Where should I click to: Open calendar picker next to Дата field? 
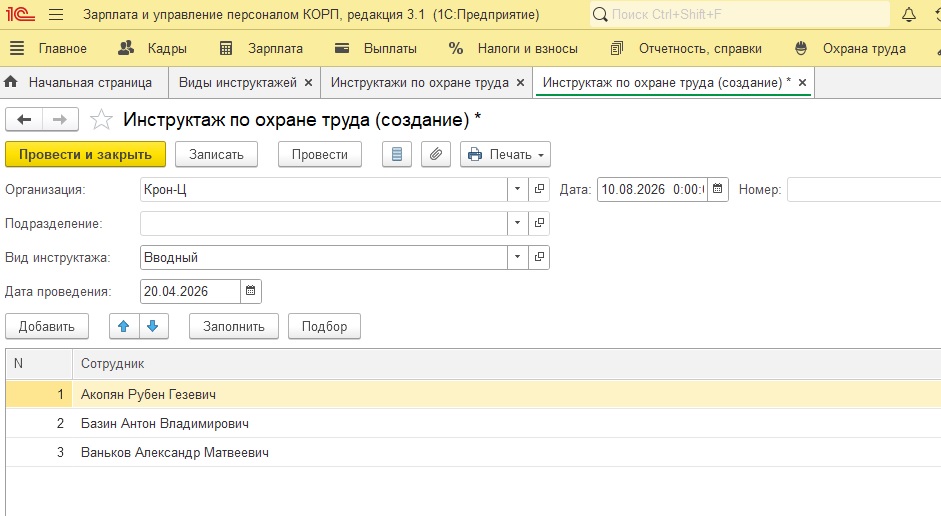click(x=717, y=190)
